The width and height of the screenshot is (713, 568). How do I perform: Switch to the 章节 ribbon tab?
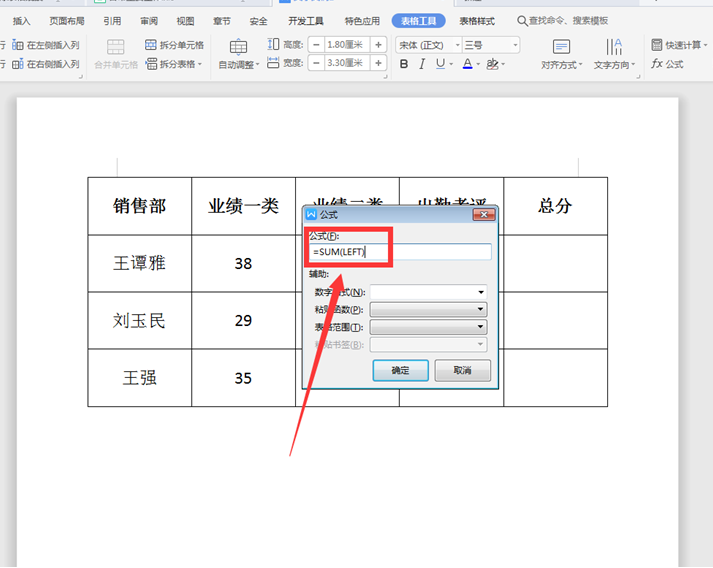pyautogui.click(x=221, y=21)
